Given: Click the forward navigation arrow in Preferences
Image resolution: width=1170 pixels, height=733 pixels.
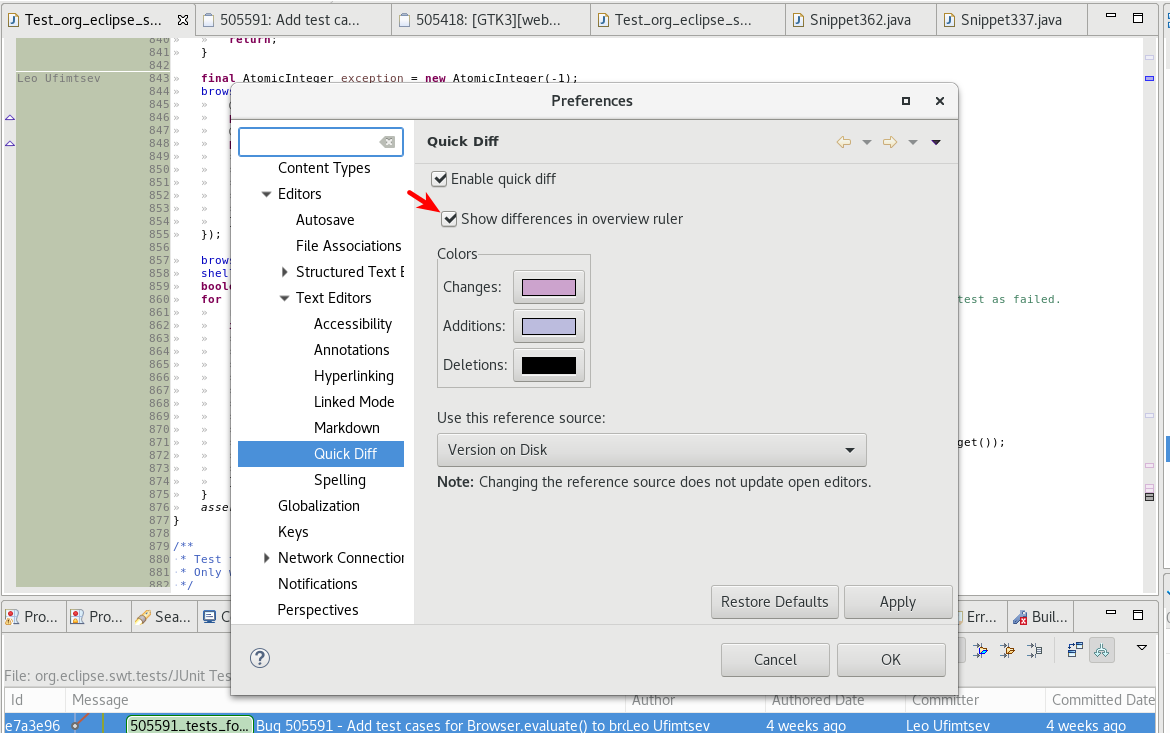Looking at the screenshot, I should pos(890,142).
